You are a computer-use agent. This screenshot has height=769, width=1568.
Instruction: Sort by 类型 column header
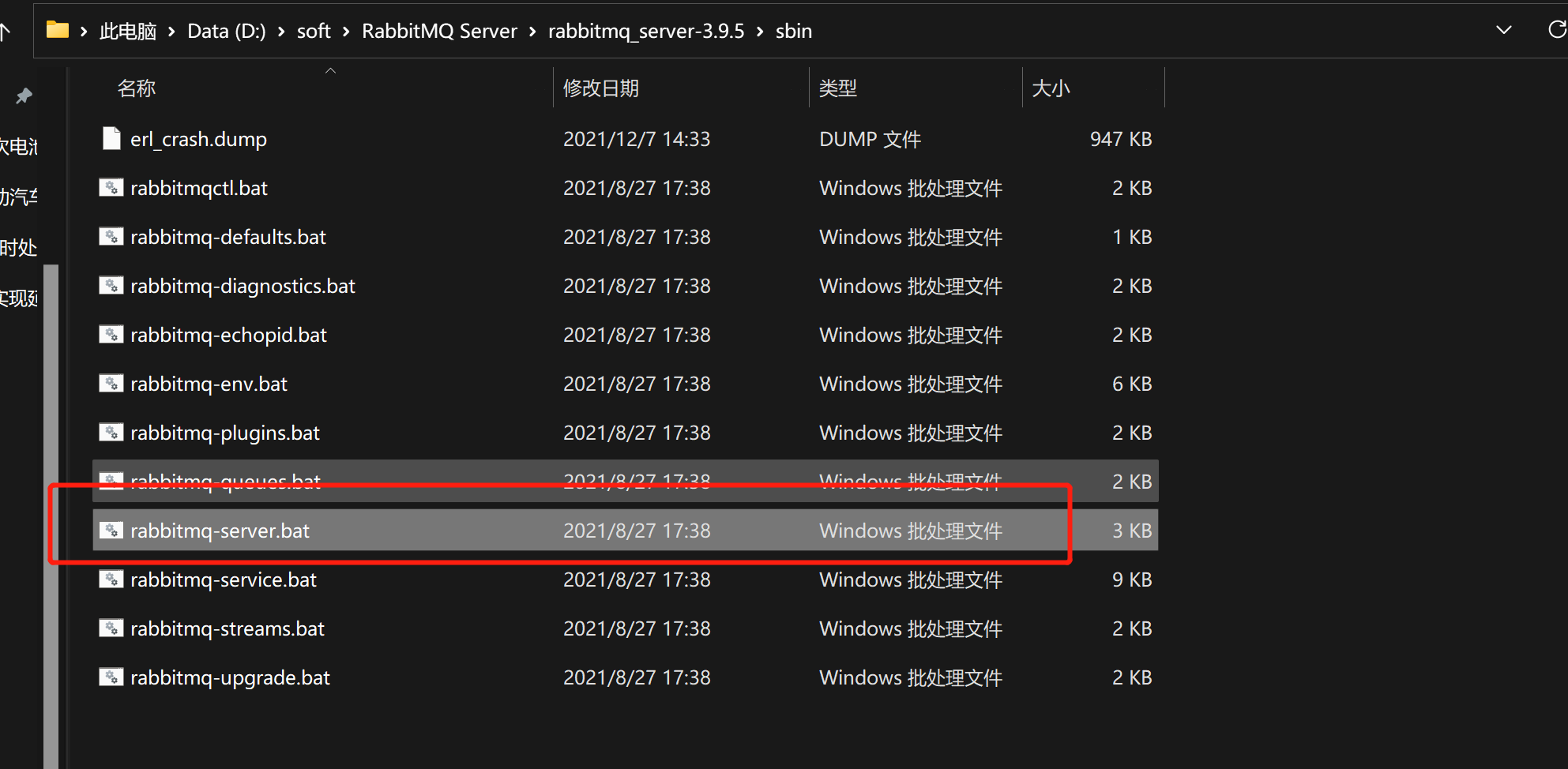pos(838,88)
